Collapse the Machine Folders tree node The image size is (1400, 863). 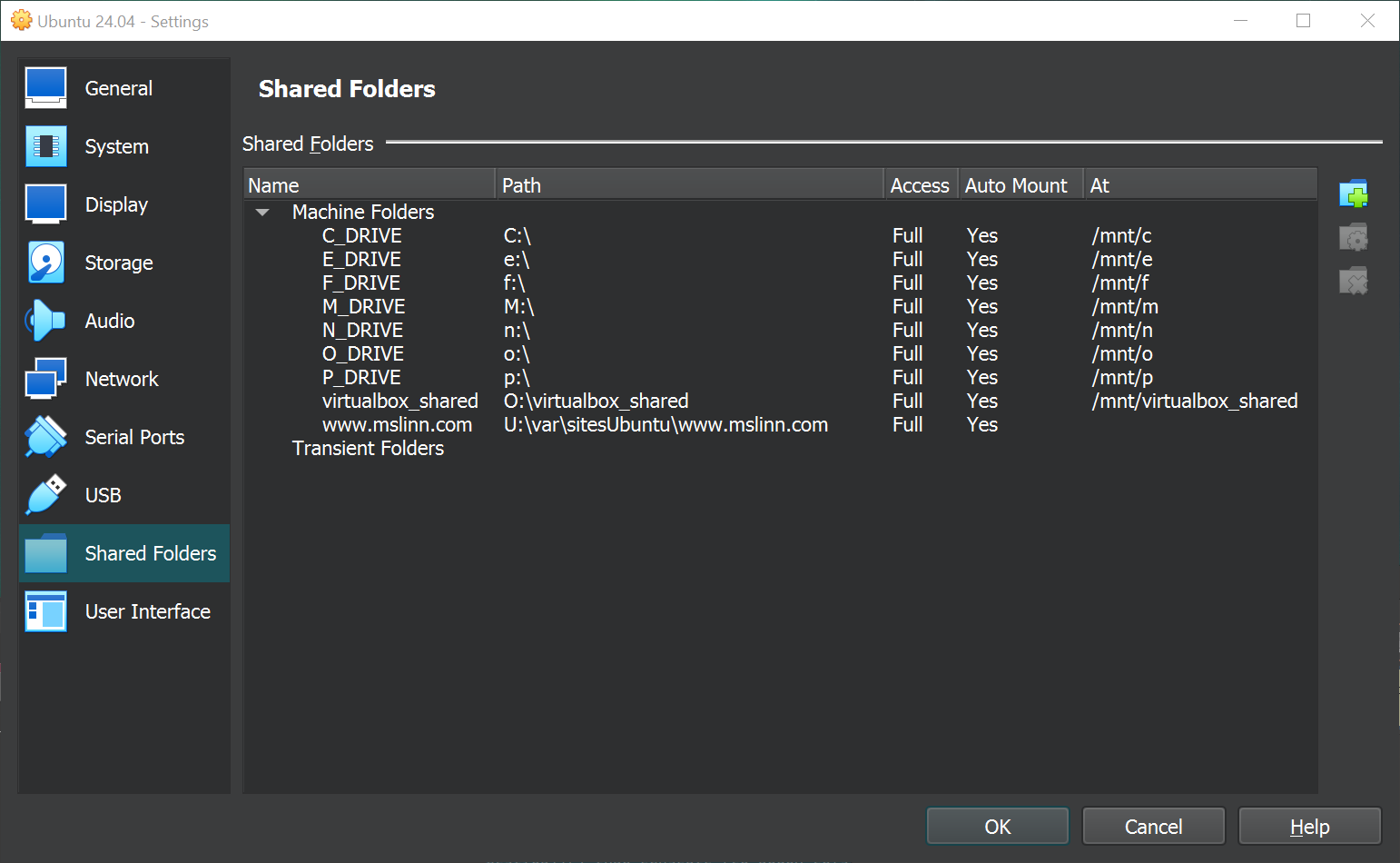(262, 213)
